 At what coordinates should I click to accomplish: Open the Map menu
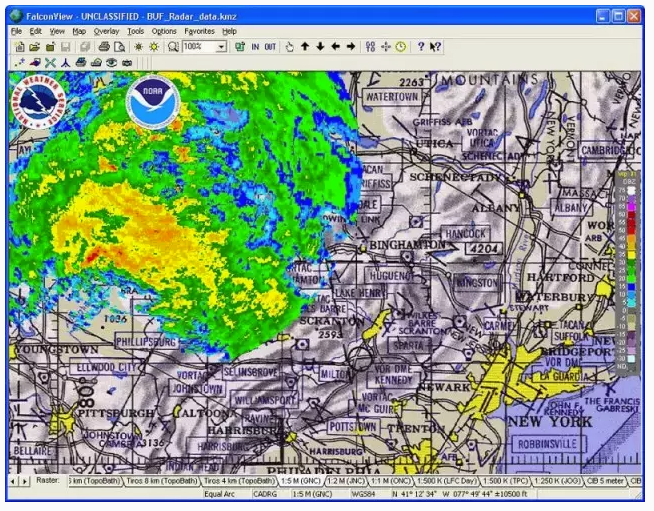[79, 31]
